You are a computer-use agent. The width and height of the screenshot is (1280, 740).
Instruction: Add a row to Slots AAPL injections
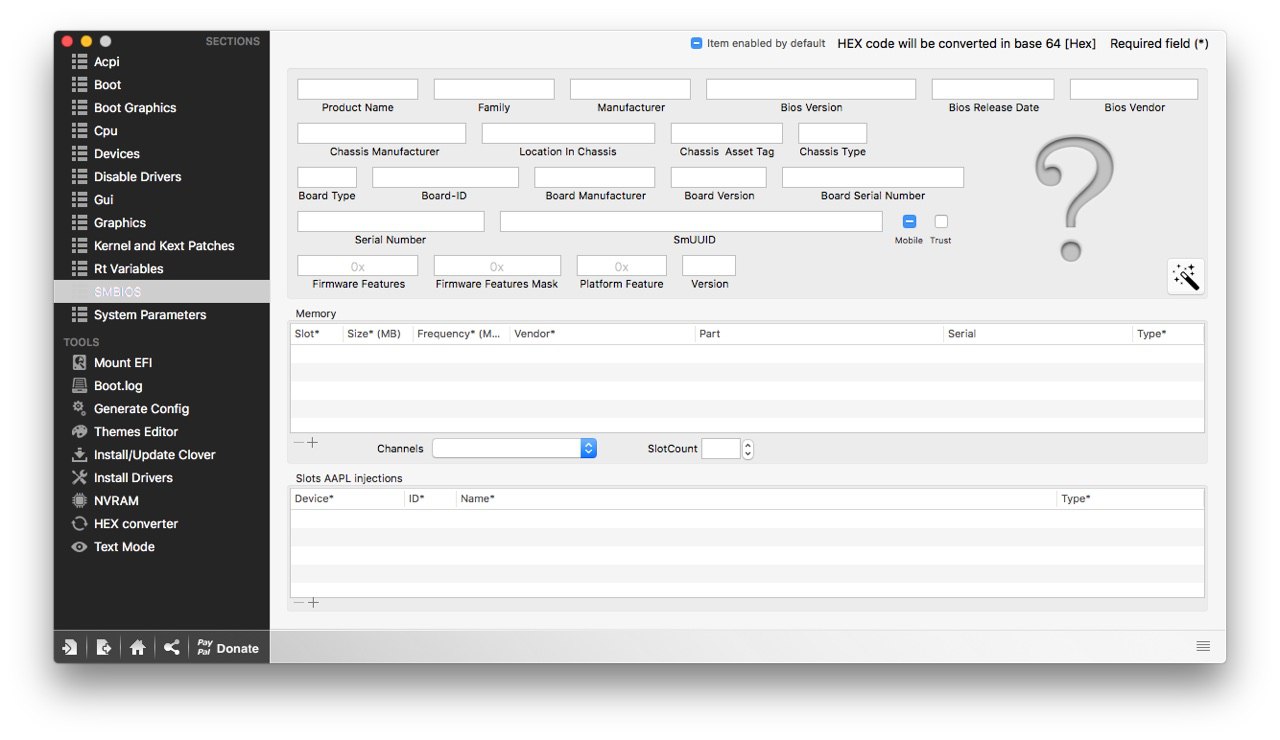point(313,602)
